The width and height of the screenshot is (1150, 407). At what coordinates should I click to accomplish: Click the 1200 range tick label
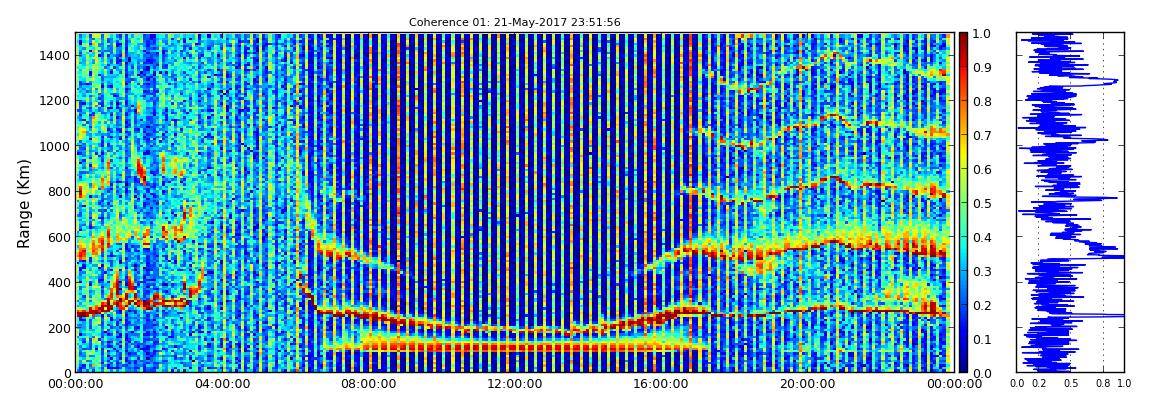[x=54, y=101]
